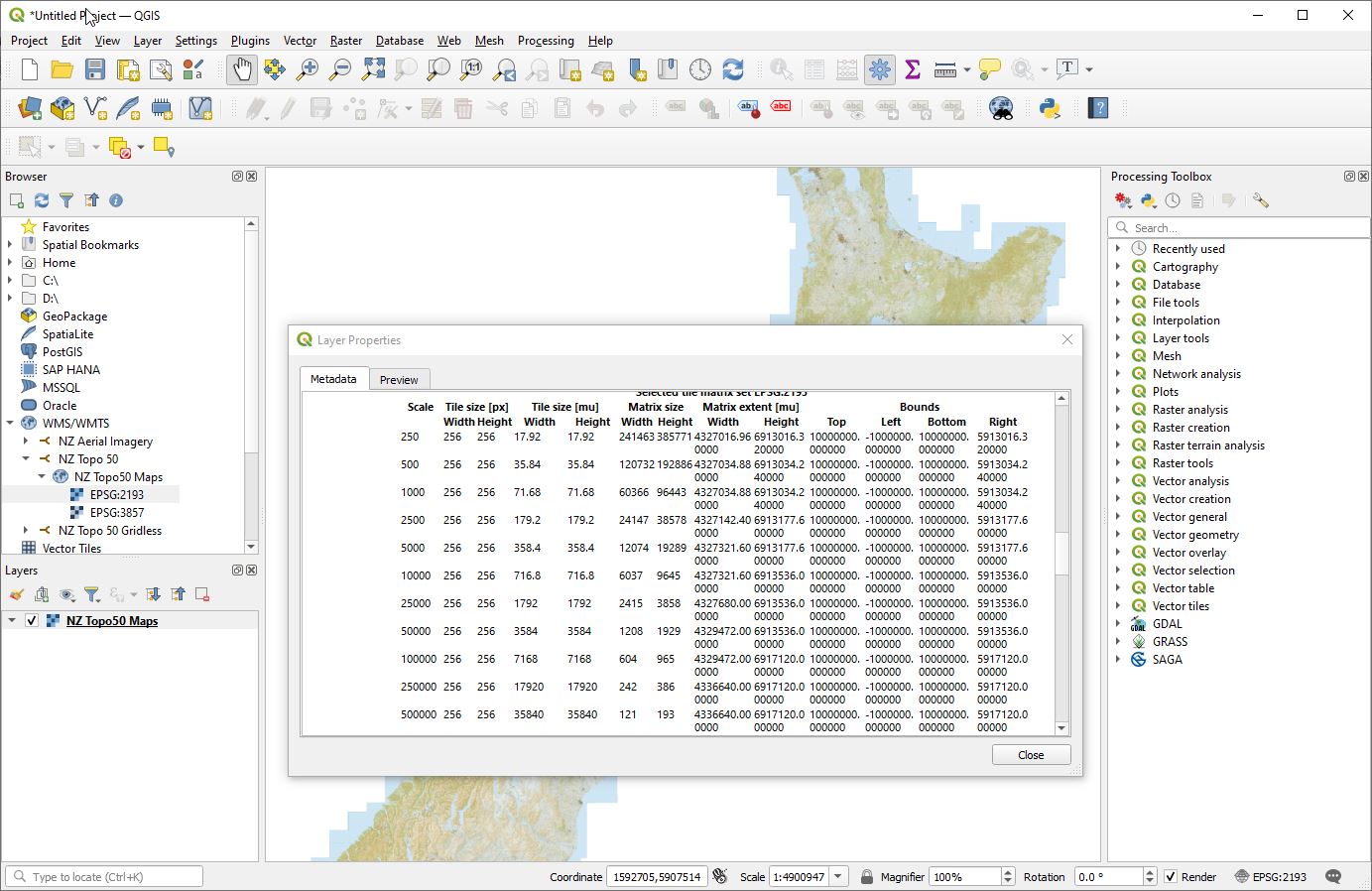1372x891 pixels.
Task: Click Filter Browser funnel icon
Action: coord(66,200)
